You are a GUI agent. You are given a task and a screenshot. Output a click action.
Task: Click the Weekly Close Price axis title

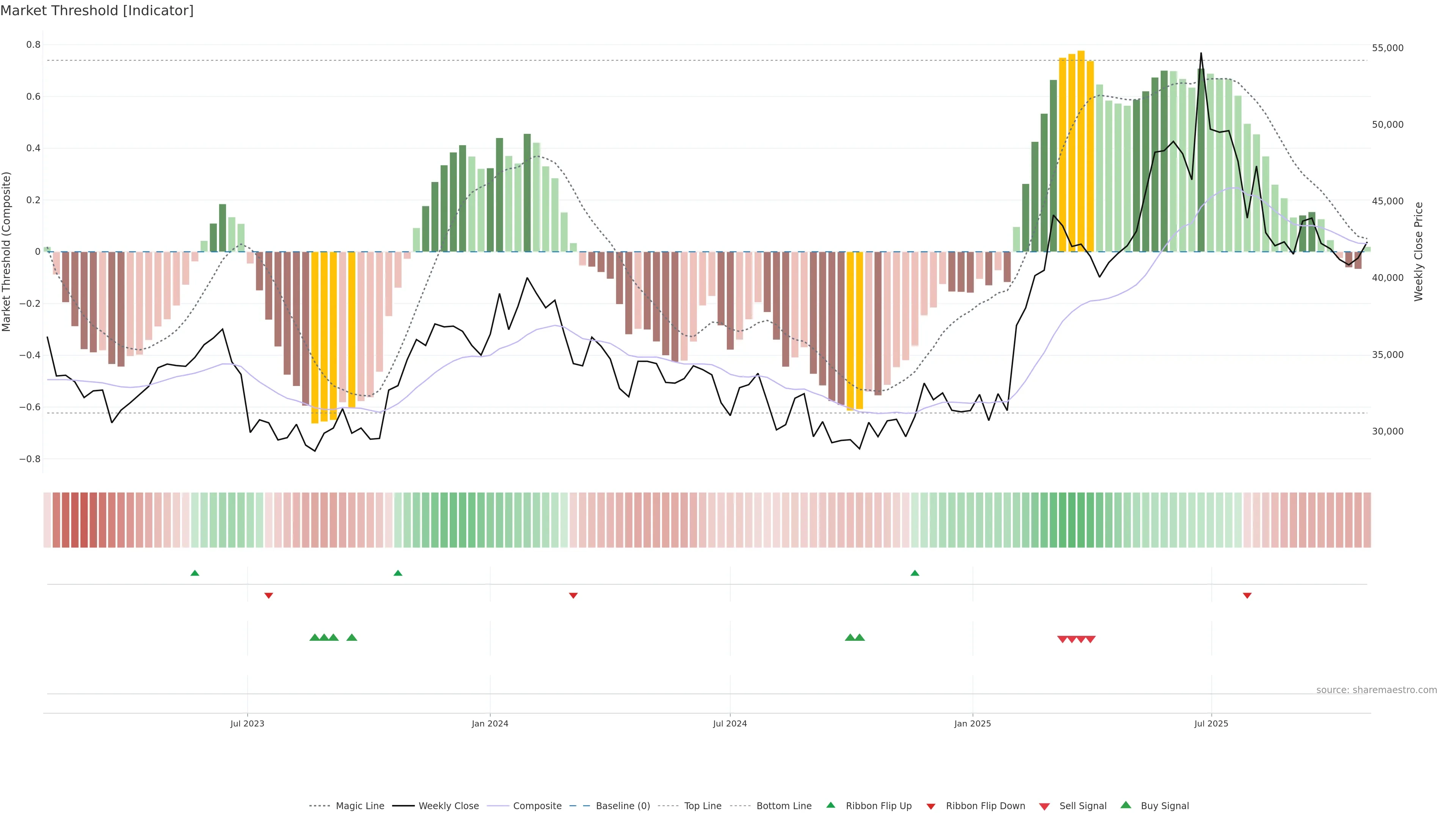[x=1419, y=251]
